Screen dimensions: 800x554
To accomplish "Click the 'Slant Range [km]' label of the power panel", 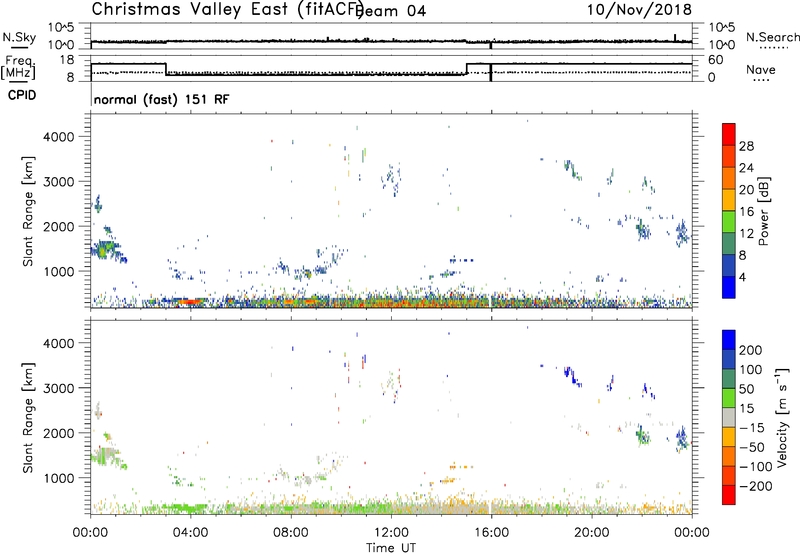I will point(28,211).
